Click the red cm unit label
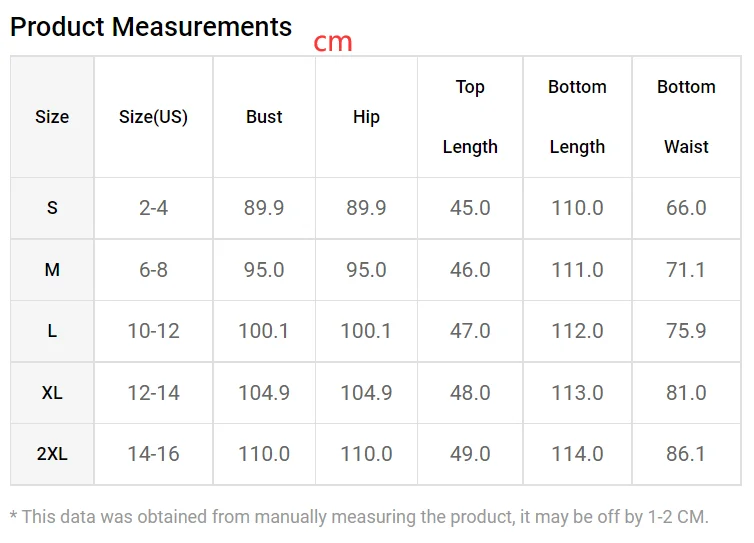 click(x=333, y=42)
